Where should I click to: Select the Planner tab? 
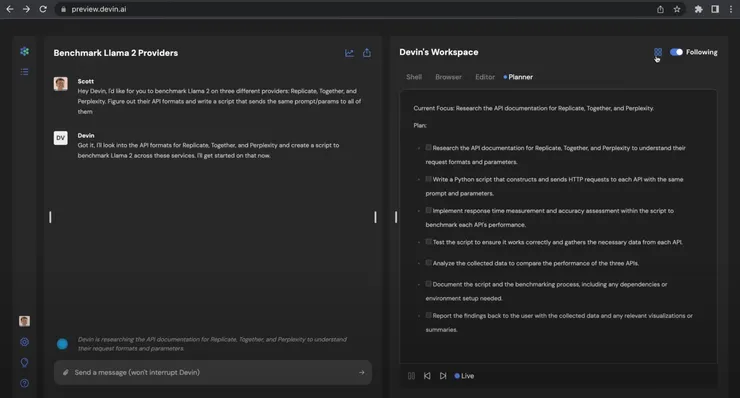(x=520, y=77)
